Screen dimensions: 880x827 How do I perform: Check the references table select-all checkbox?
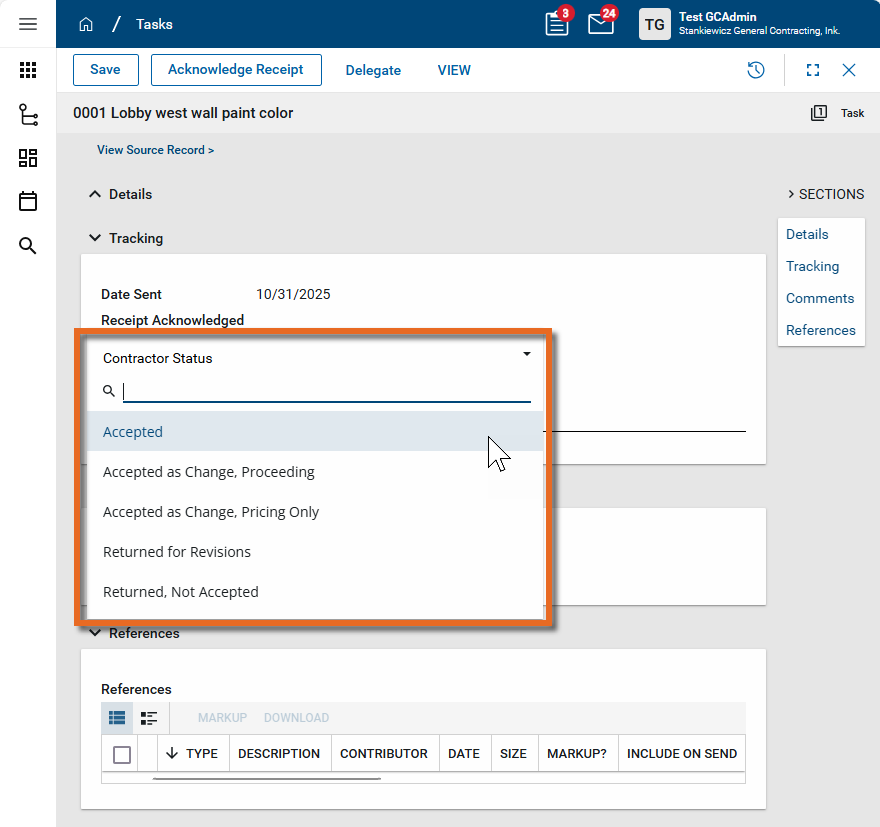(122, 754)
